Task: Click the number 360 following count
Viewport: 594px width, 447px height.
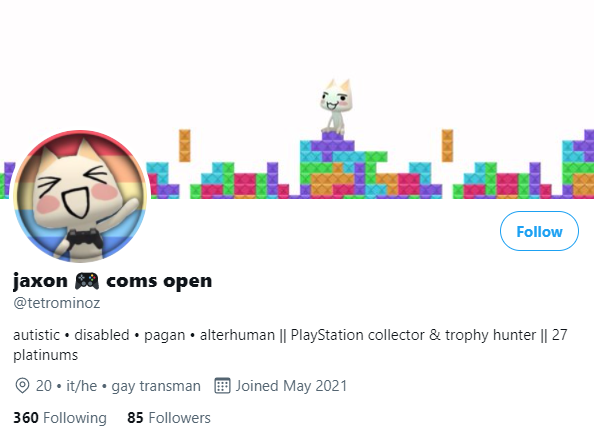Action: click(26, 418)
